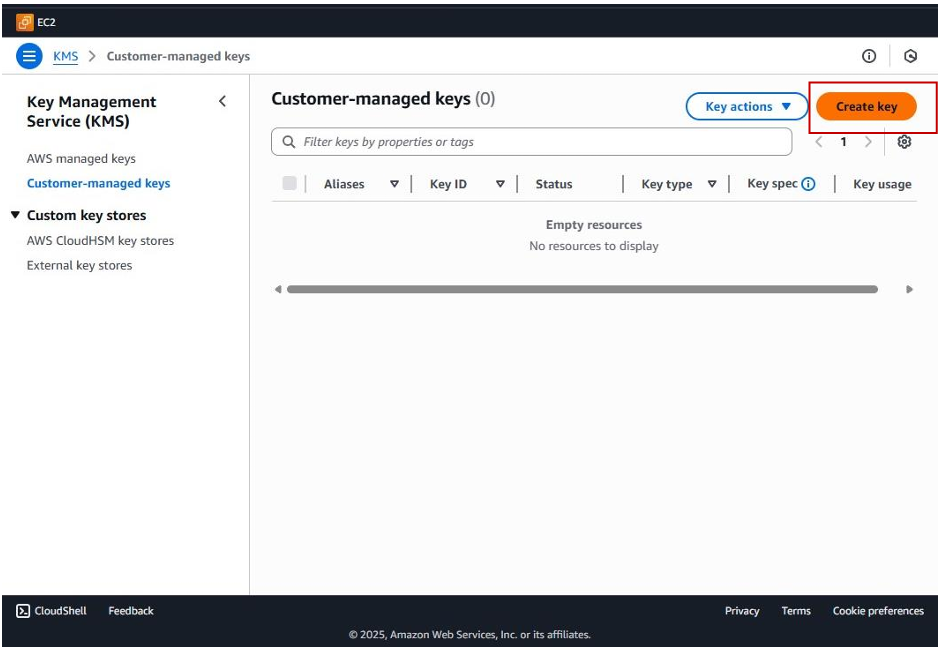Click the Key Management Service (KMS) title
Viewport: 939px width, 648px height.
coord(92,111)
